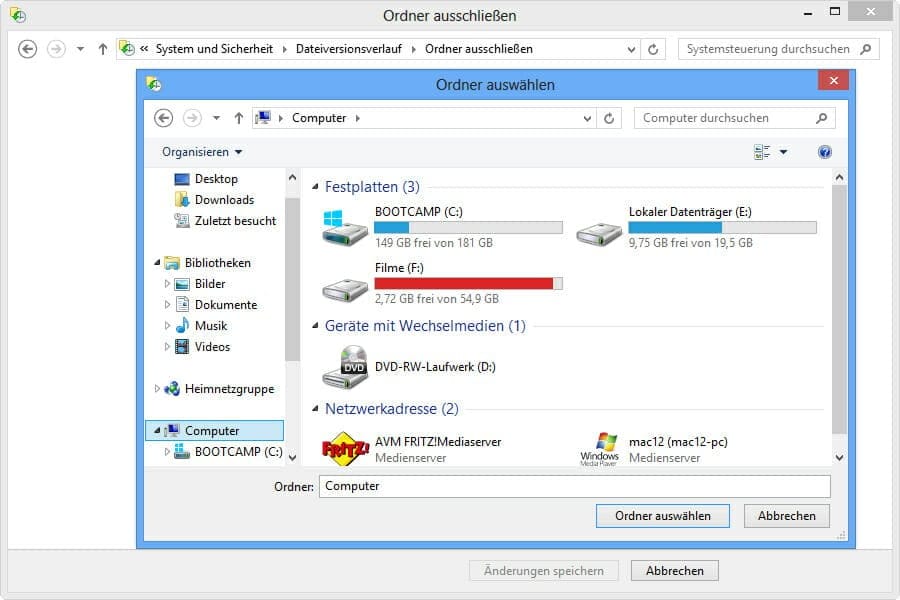Click the Ordner auswählen button
This screenshot has width=900, height=600.
663,516
